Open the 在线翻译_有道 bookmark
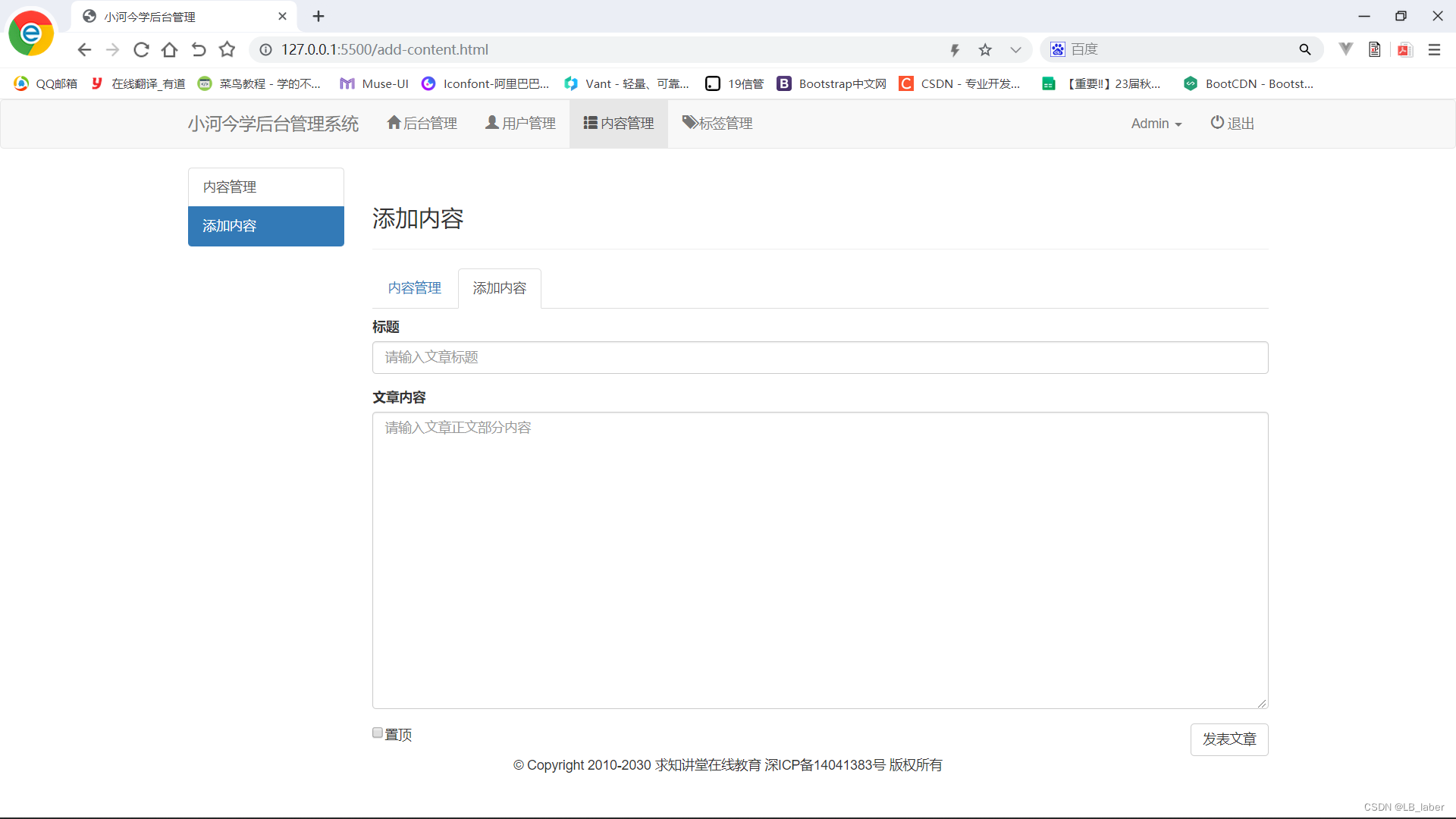 [138, 83]
